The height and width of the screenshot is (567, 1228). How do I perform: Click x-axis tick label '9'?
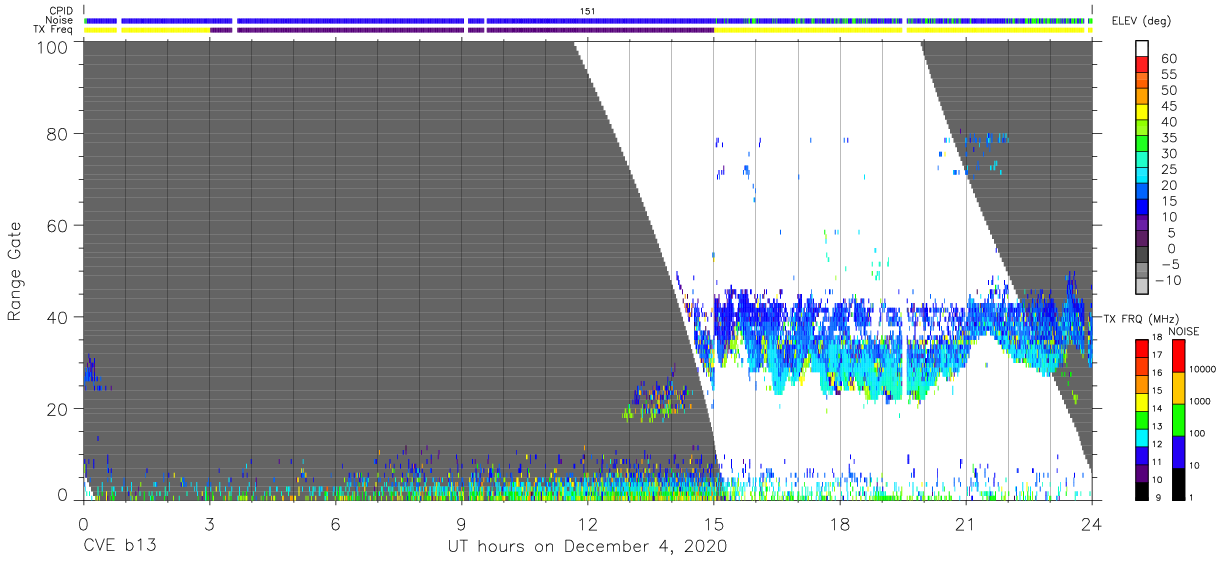(x=461, y=524)
